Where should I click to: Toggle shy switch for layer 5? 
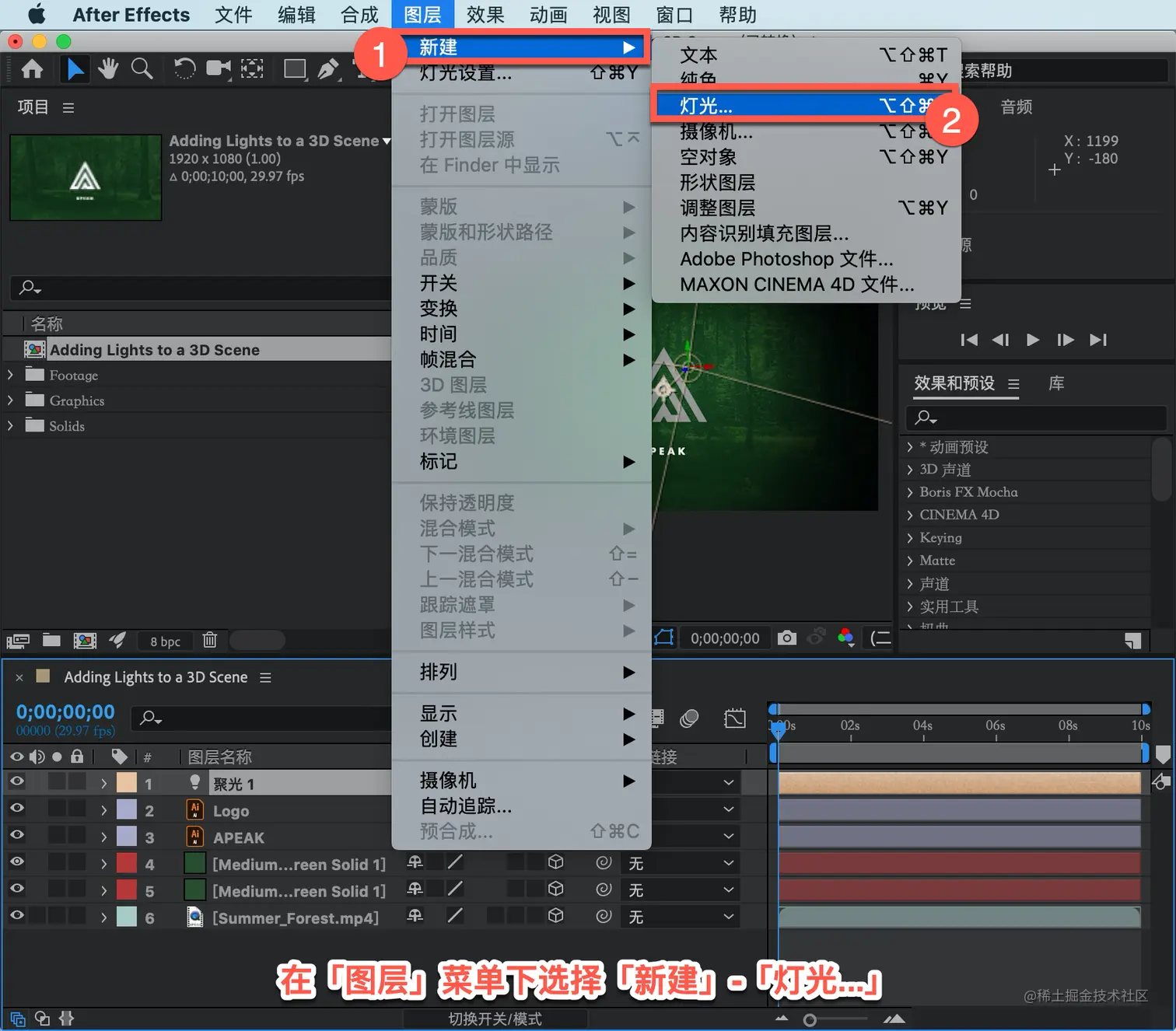click(415, 889)
